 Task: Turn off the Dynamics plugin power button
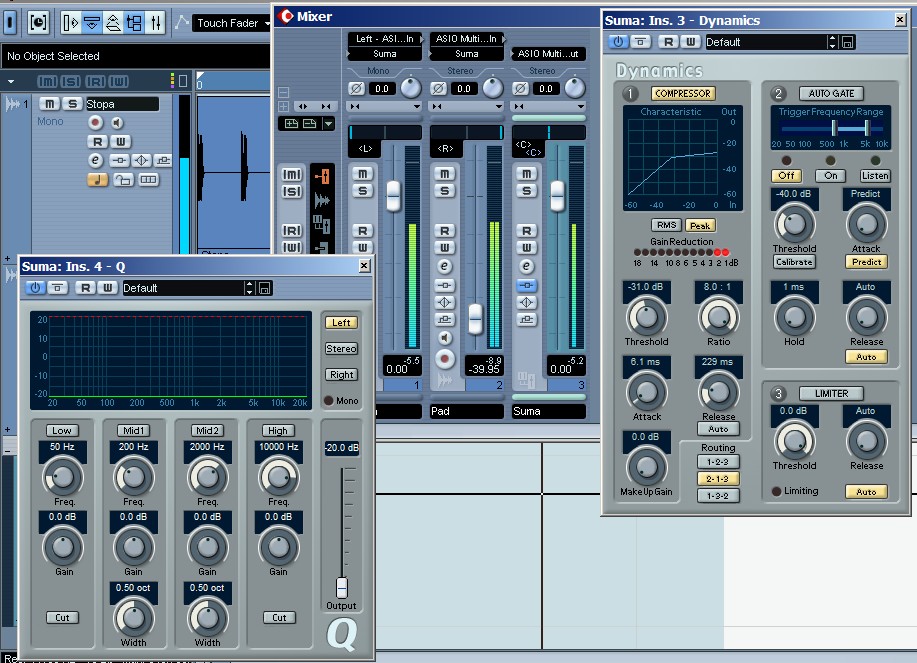(617, 42)
